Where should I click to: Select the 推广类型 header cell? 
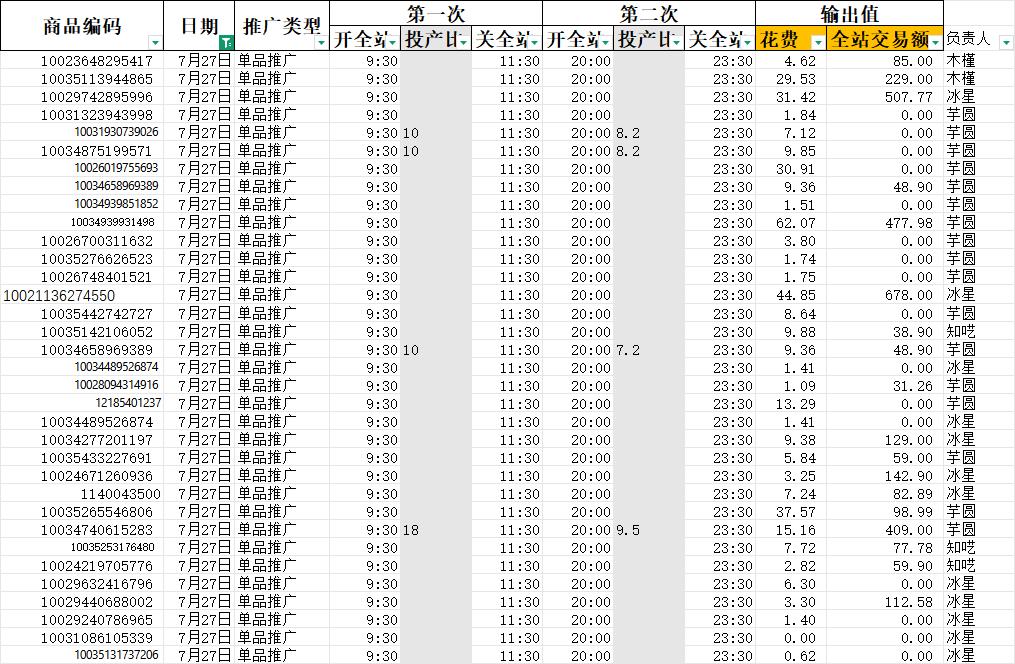point(282,26)
